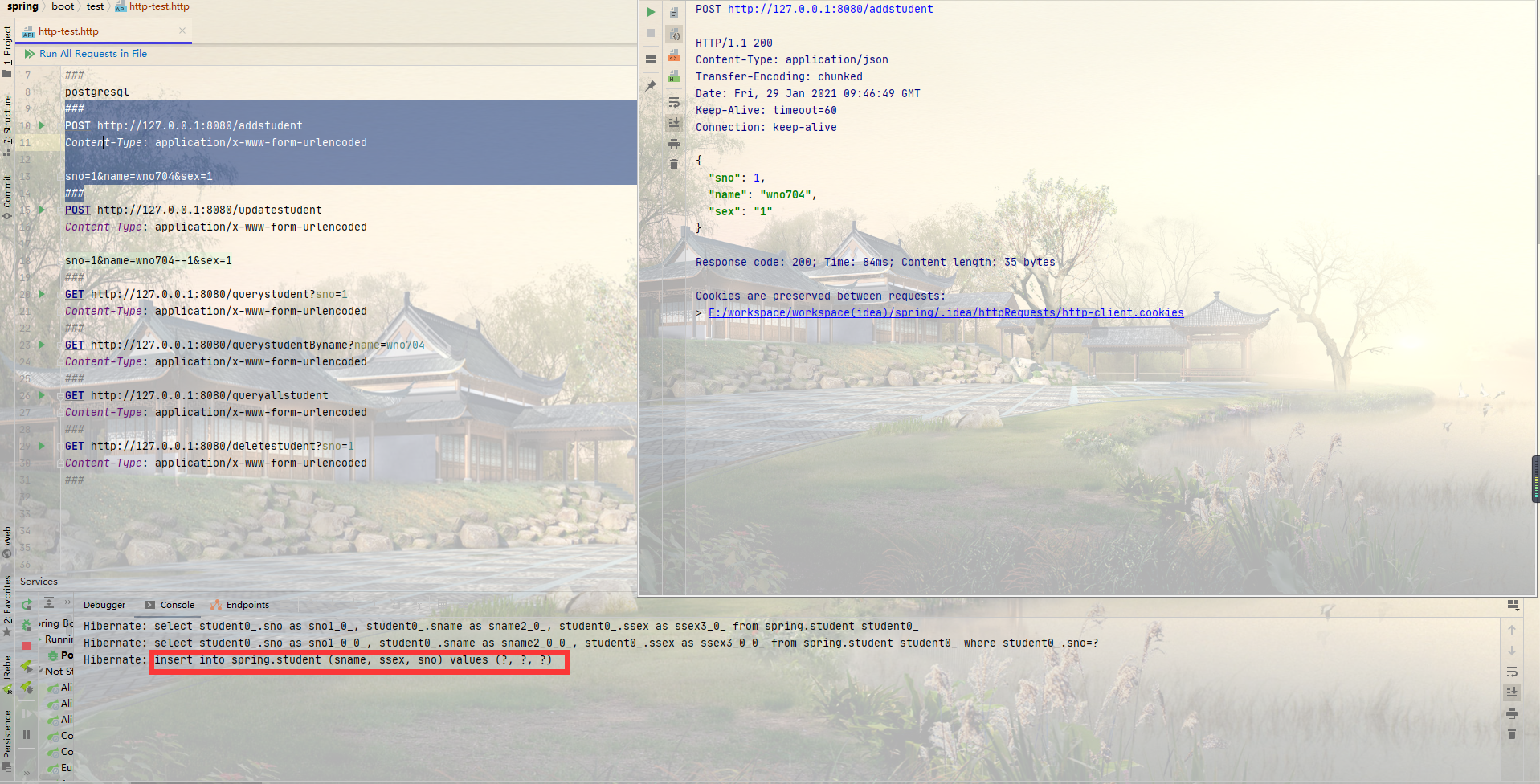Print the HTTP response output
Image resolution: width=1540 pixels, height=784 pixels.
[x=674, y=145]
